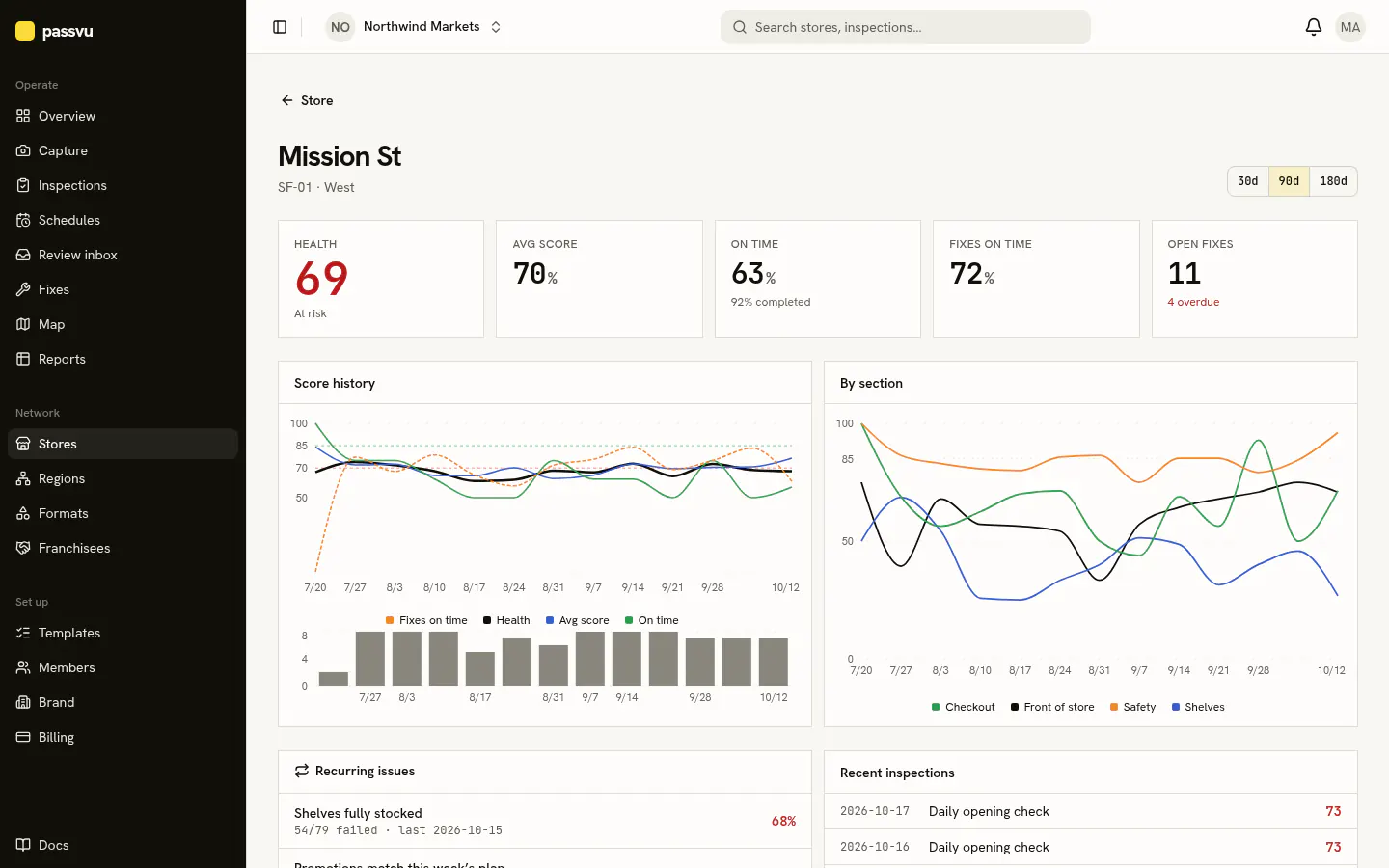Open Formats shapes icon
1389x868 pixels.
(23, 513)
